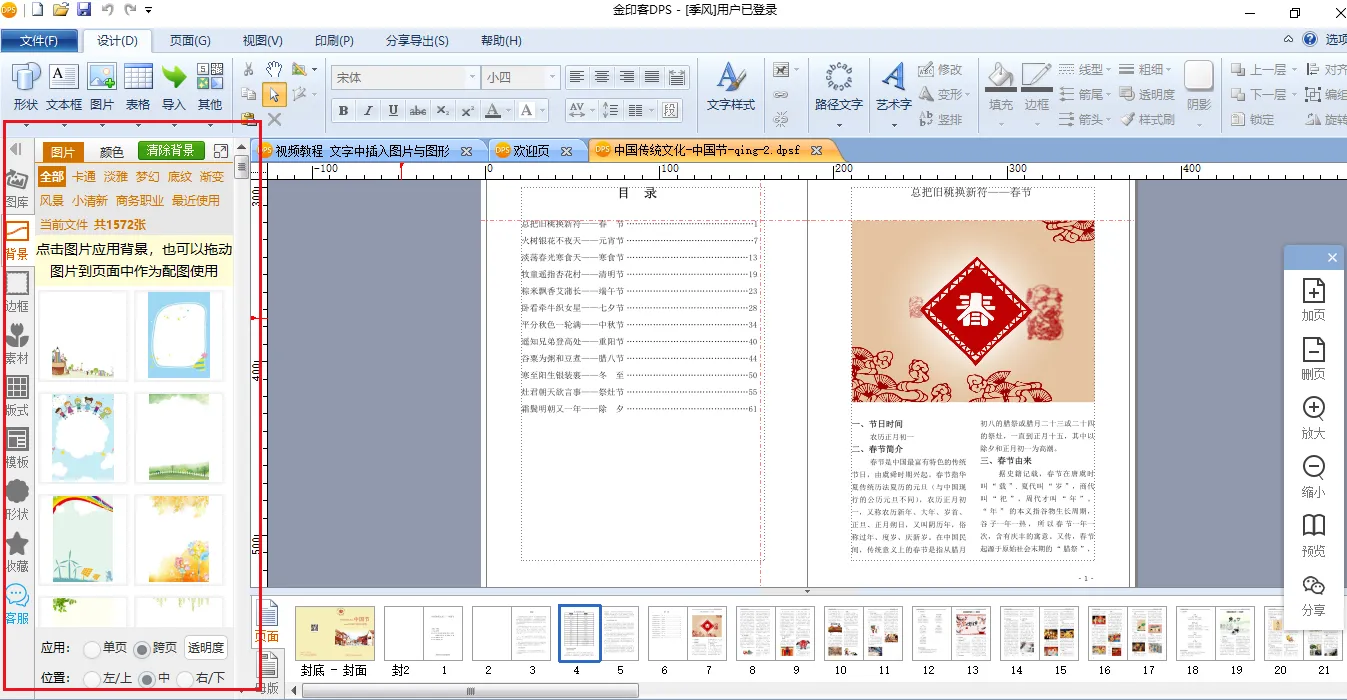Select the 填充 (fill) paint bucket icon
Image resolution: width=1347 pixels, height=700 pixels.
click(1000, 78)
